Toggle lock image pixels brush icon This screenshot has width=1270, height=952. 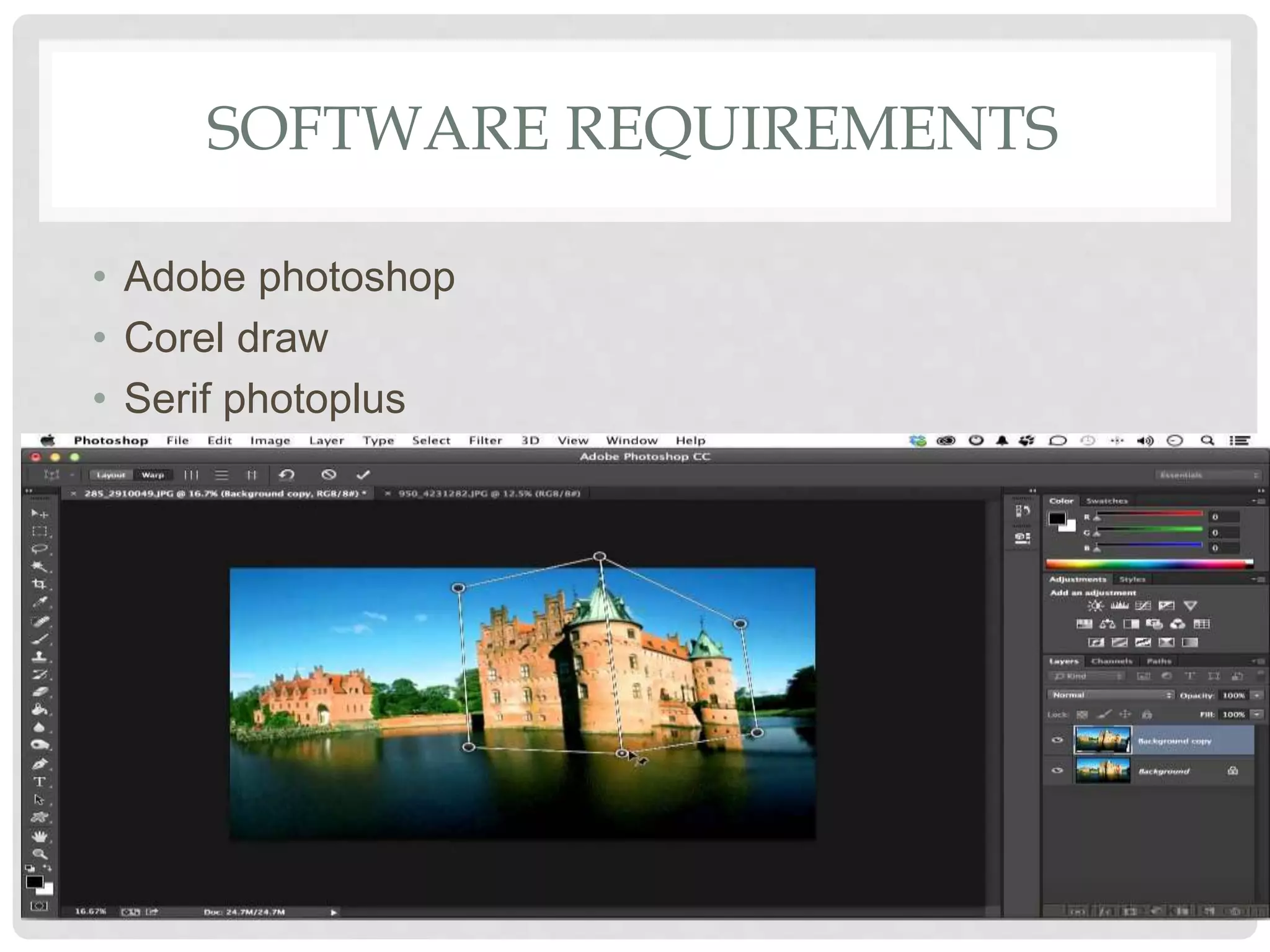pos(1104,715)
